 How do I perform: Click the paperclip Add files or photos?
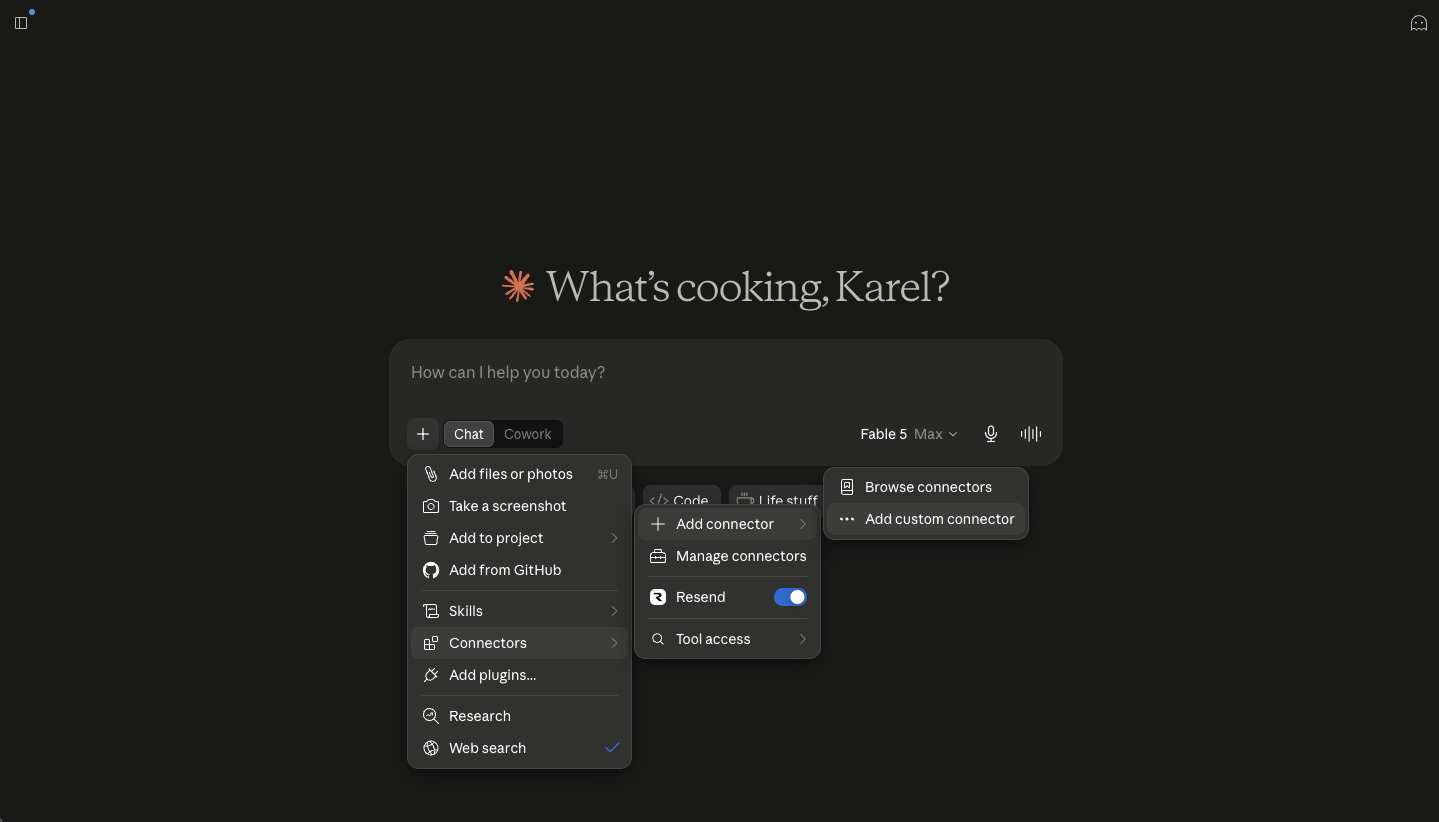[431, 474]
